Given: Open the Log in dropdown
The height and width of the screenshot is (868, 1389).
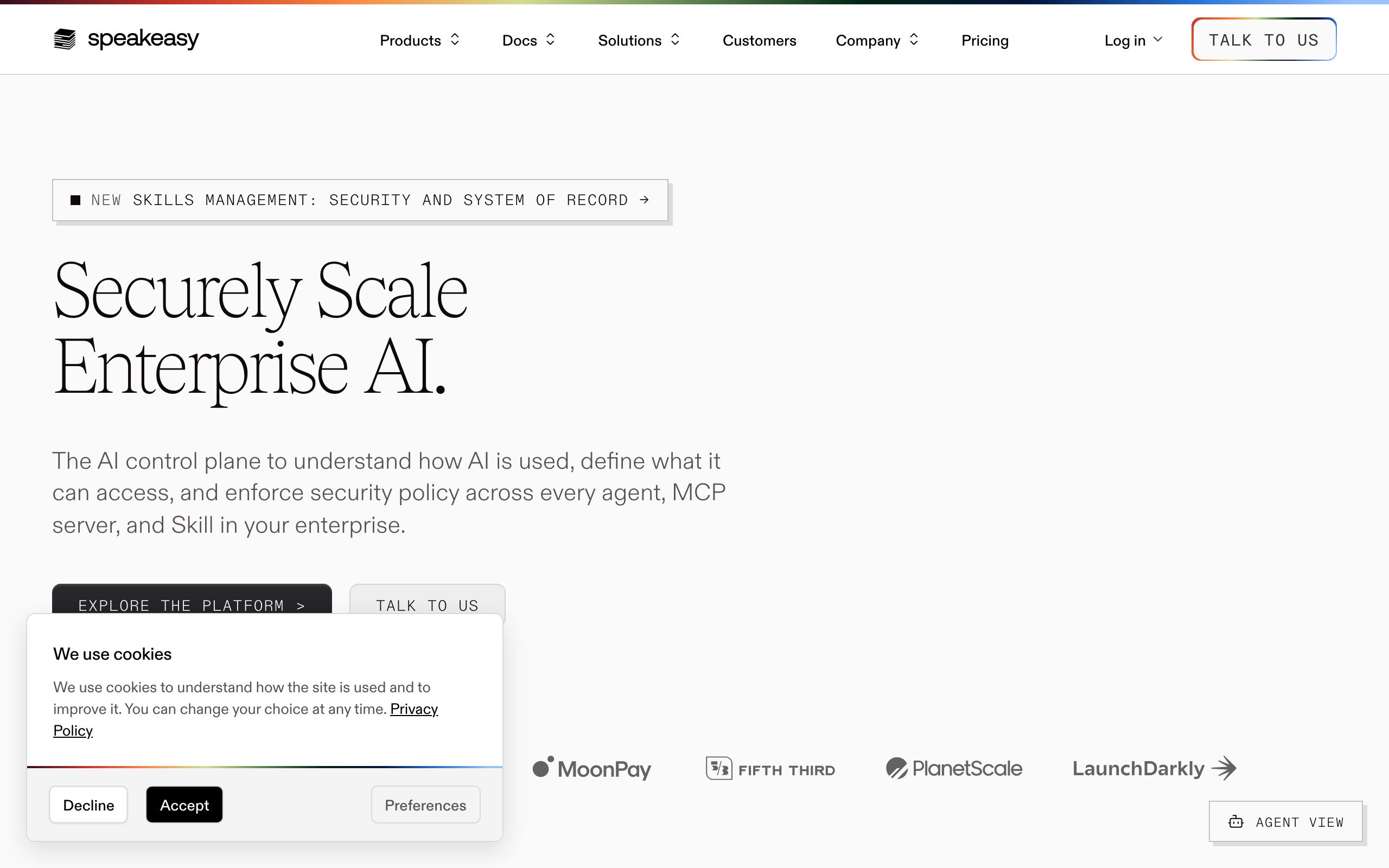Looking at the screenshot, I should click(x=1133, y=40).
